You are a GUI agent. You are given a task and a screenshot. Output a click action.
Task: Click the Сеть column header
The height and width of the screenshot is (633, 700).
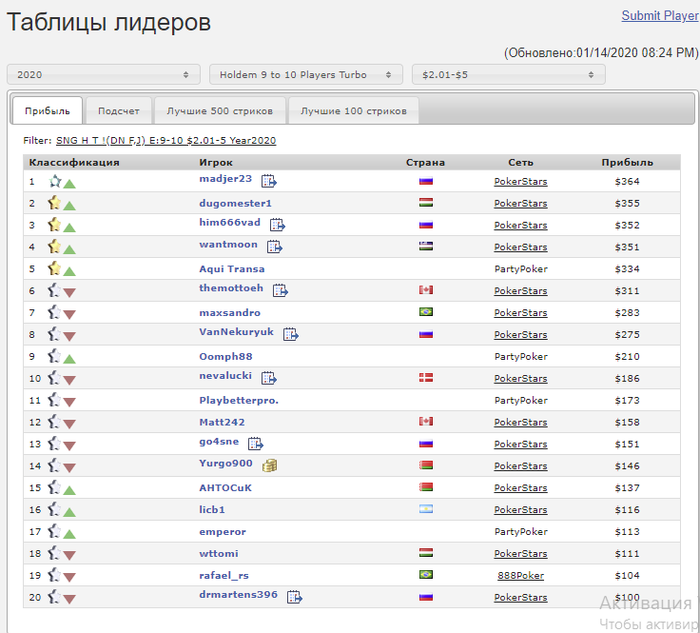coord(521,162)
